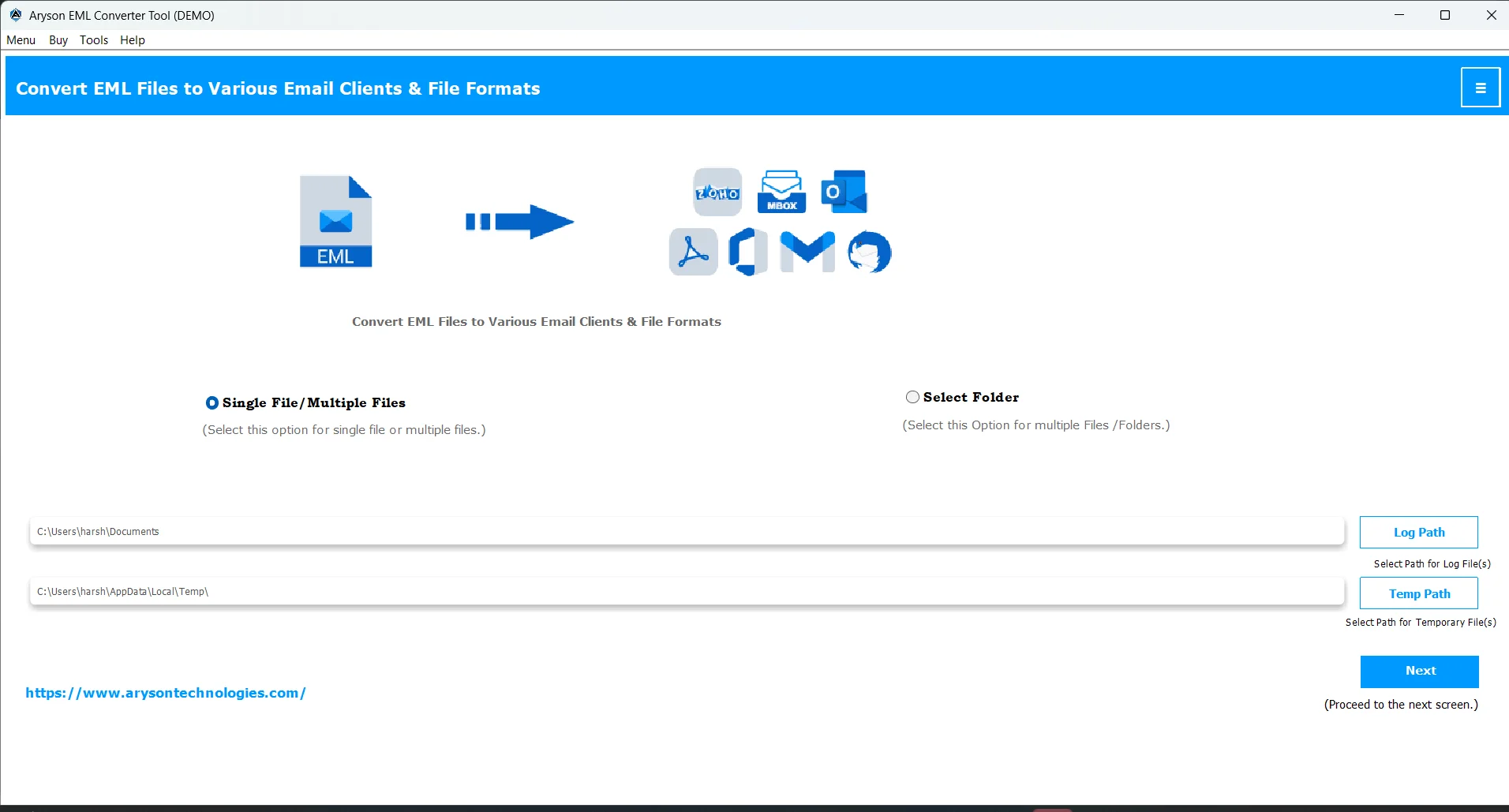Screen dimensions: 1509x812
Task: Click the Zoho Mail icon
Action: coord(717,192)
